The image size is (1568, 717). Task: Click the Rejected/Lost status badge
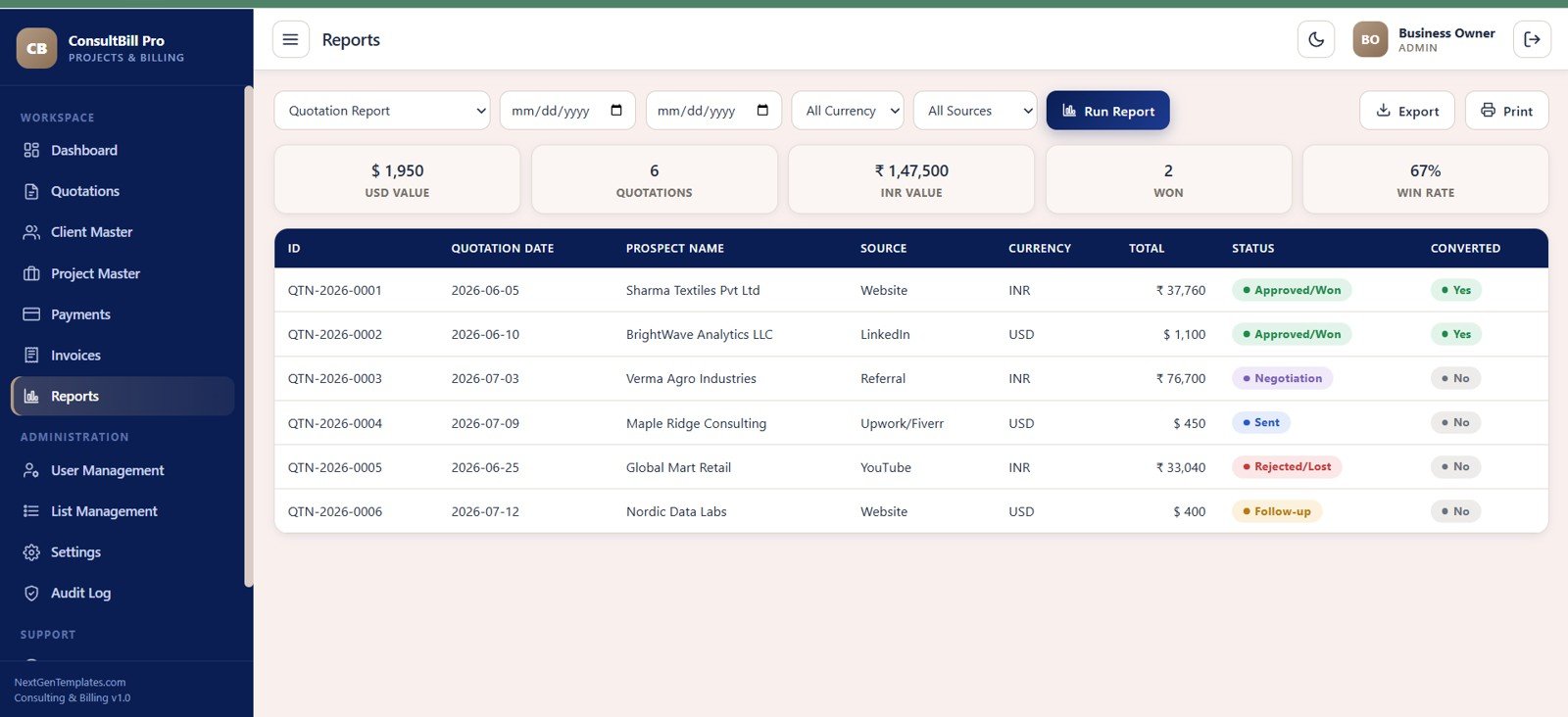[1287, 467]
